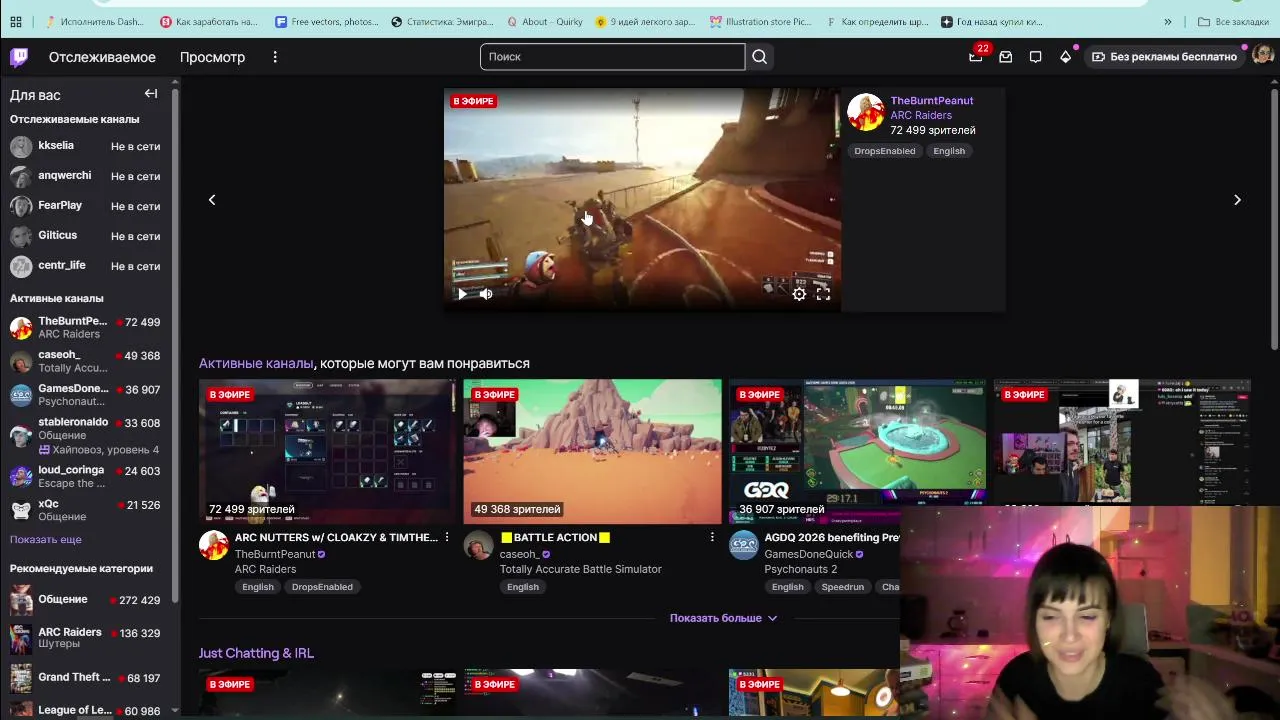Viewport: 1280px width, 720px height.
Task: Open options menu for ARC NUTTERS stream card
Action: tap(447, 538)
